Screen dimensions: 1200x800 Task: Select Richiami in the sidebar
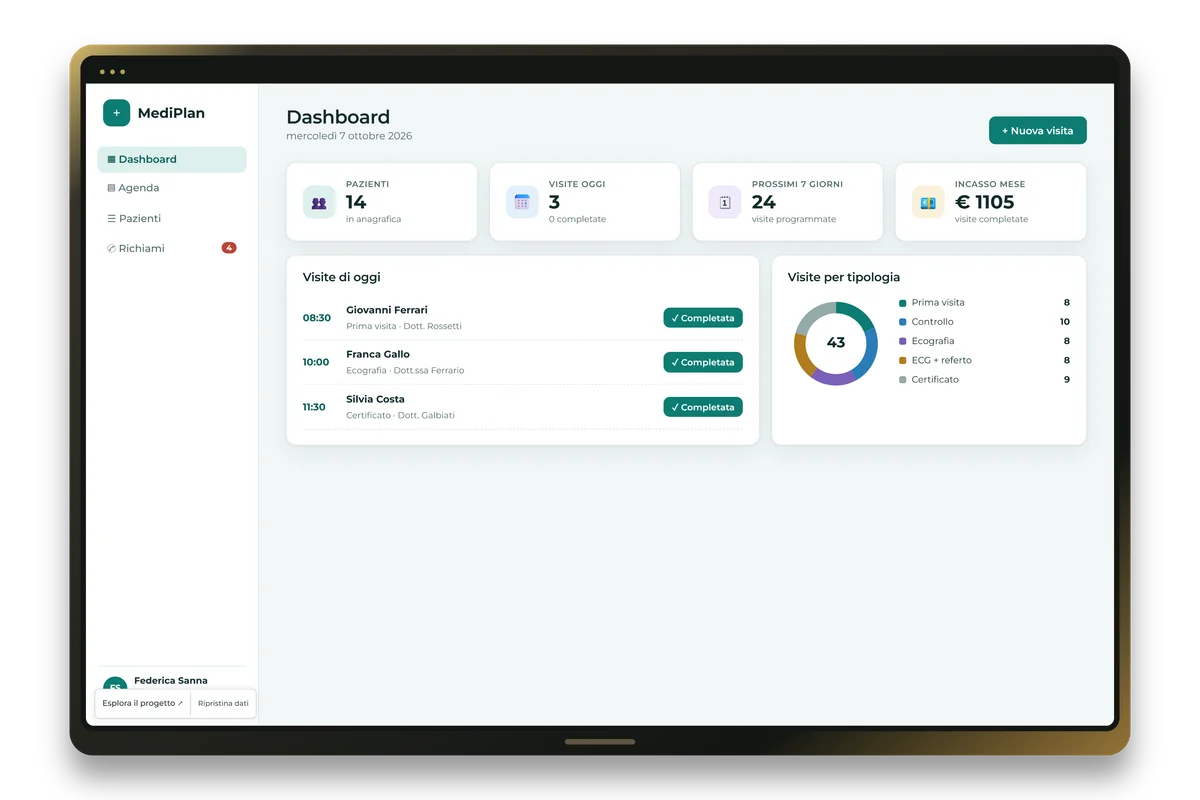pos(172,248)
